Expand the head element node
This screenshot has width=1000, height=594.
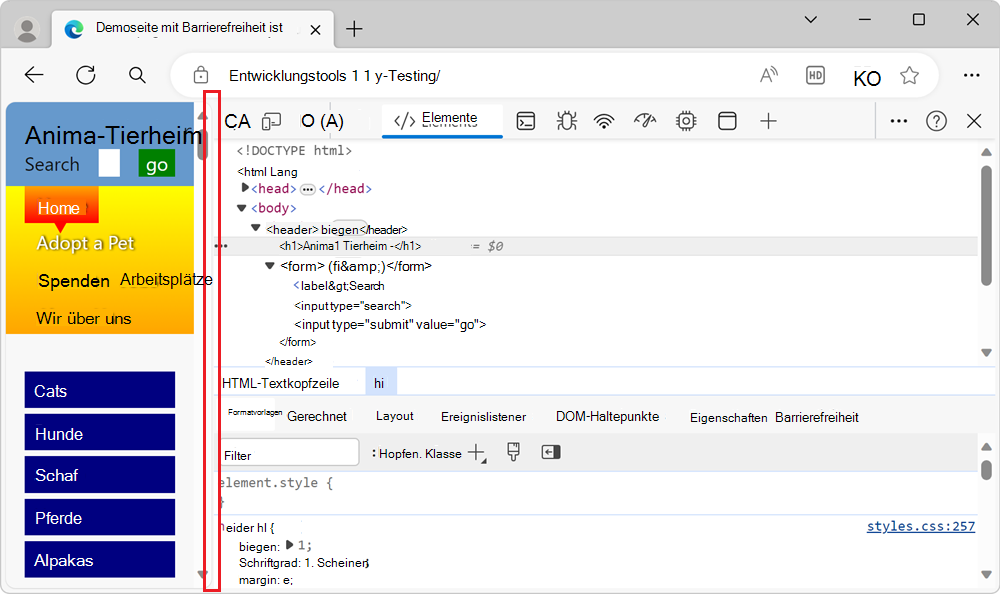pos(246,188)
